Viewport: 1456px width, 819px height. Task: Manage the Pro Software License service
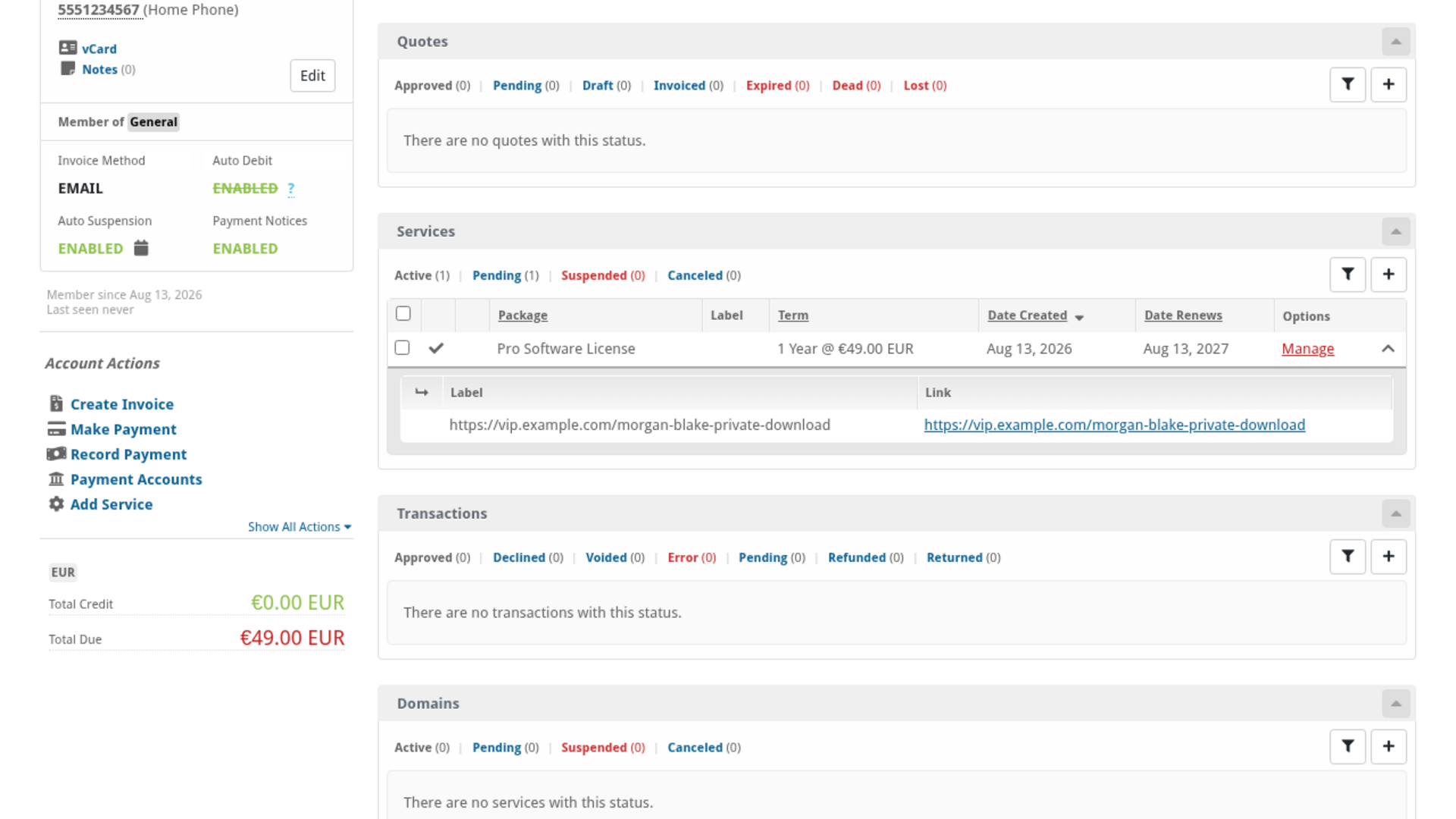(1307, 349)
